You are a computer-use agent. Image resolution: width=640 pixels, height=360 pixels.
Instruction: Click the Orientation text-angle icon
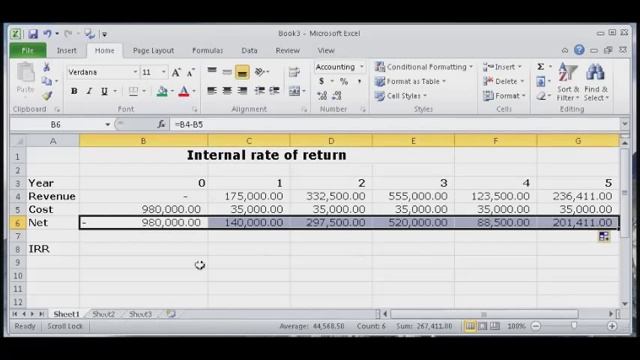(x=260, y=72)
